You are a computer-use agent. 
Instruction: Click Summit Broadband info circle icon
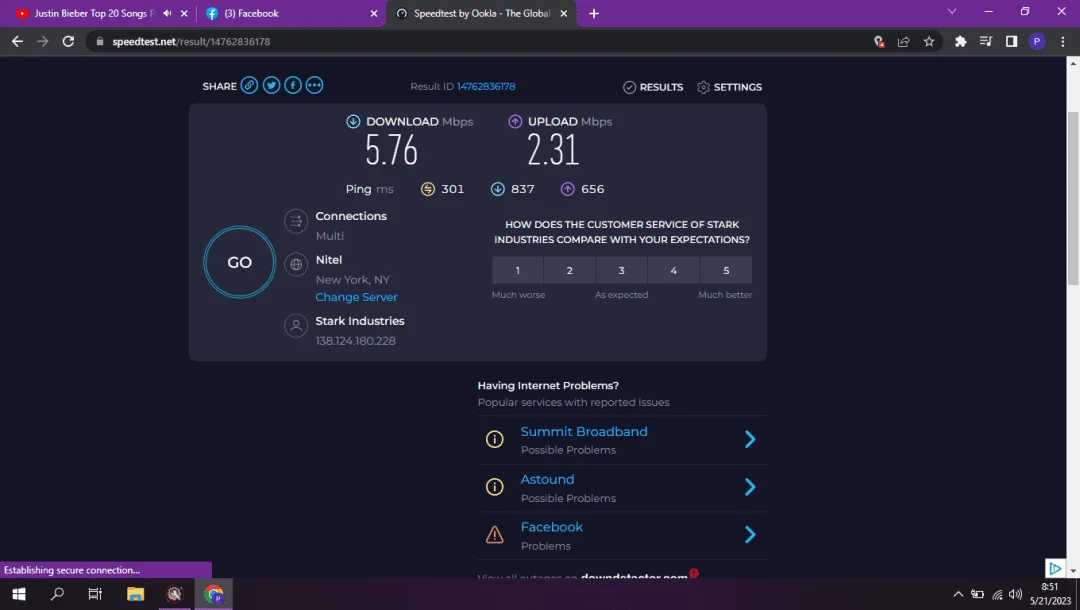point(495,439)
